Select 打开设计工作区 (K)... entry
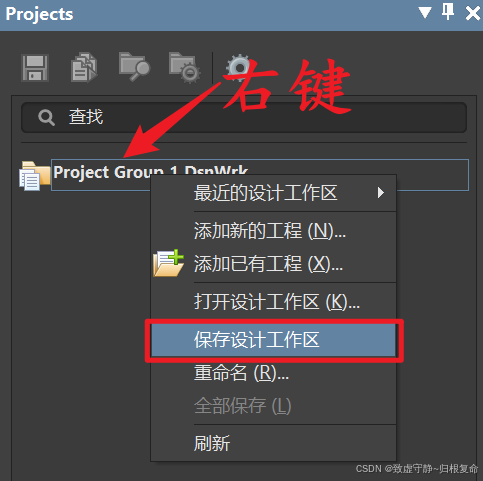Viewport: 483px width, 481px height. (x=273, y=302)
